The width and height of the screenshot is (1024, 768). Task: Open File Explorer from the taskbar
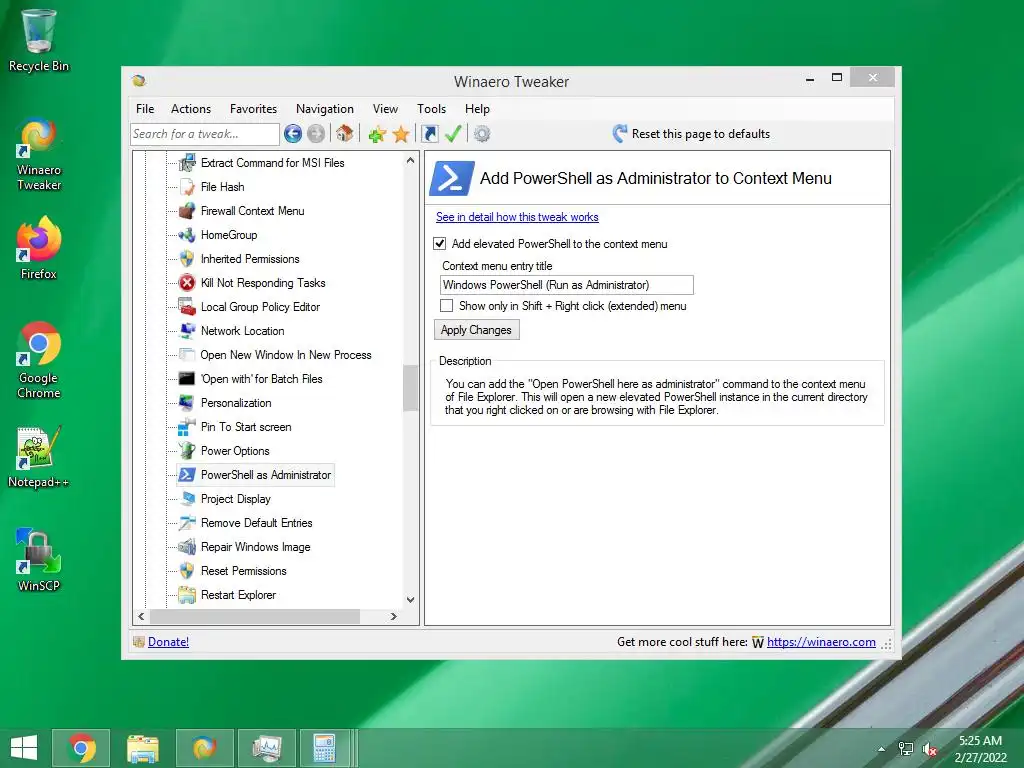tap(143, 748)
